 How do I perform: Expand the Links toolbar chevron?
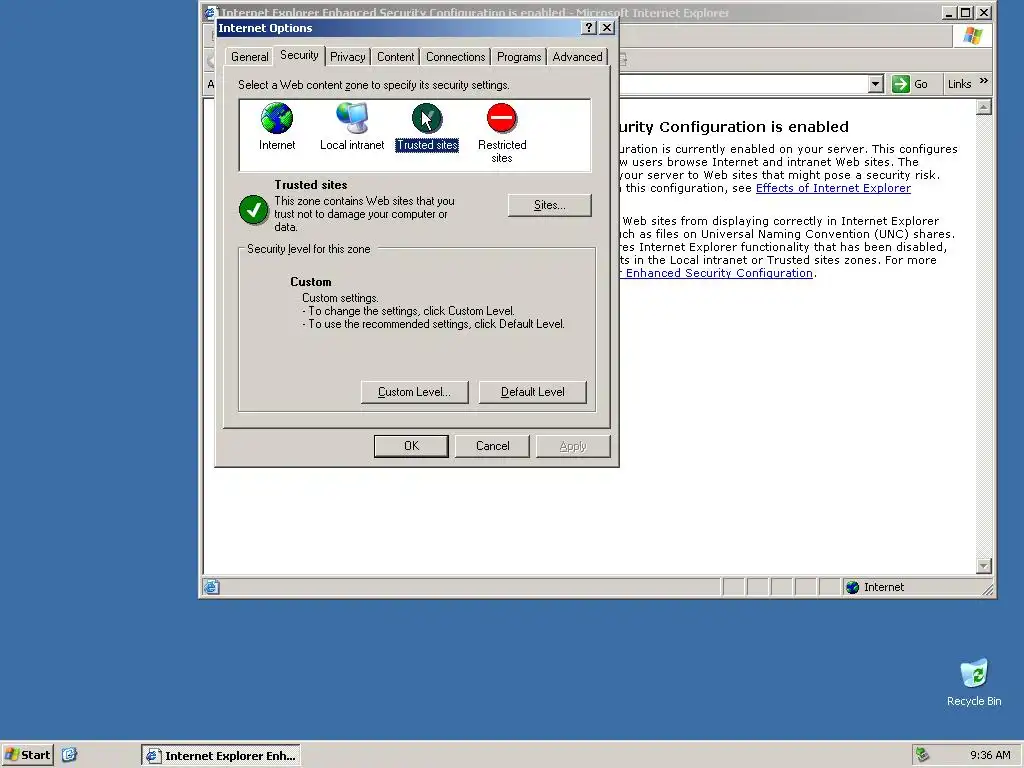[x=984, y=81]
